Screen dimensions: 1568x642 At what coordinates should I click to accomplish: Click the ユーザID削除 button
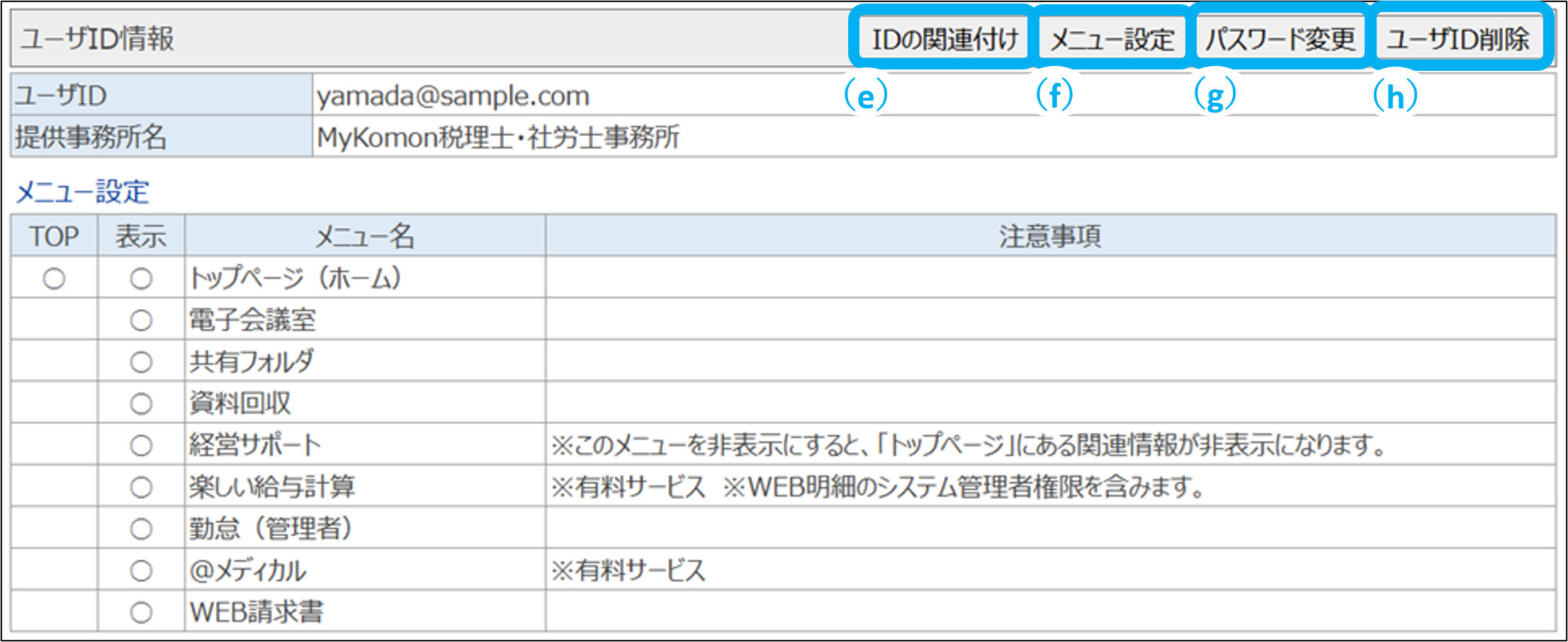point(1457,39)
